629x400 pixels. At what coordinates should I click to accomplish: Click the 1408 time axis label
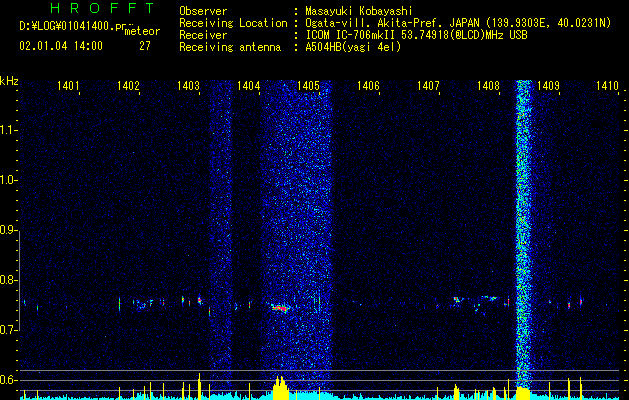(488, 85)
